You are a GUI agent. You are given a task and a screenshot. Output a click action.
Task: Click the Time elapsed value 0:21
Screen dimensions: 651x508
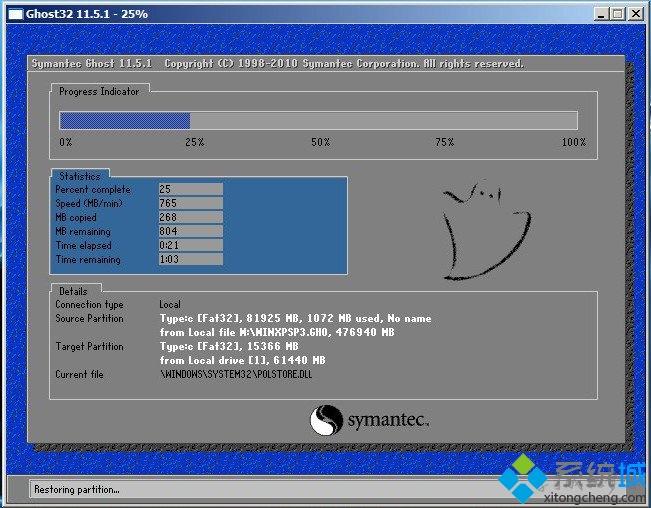[x=191, y=245]
